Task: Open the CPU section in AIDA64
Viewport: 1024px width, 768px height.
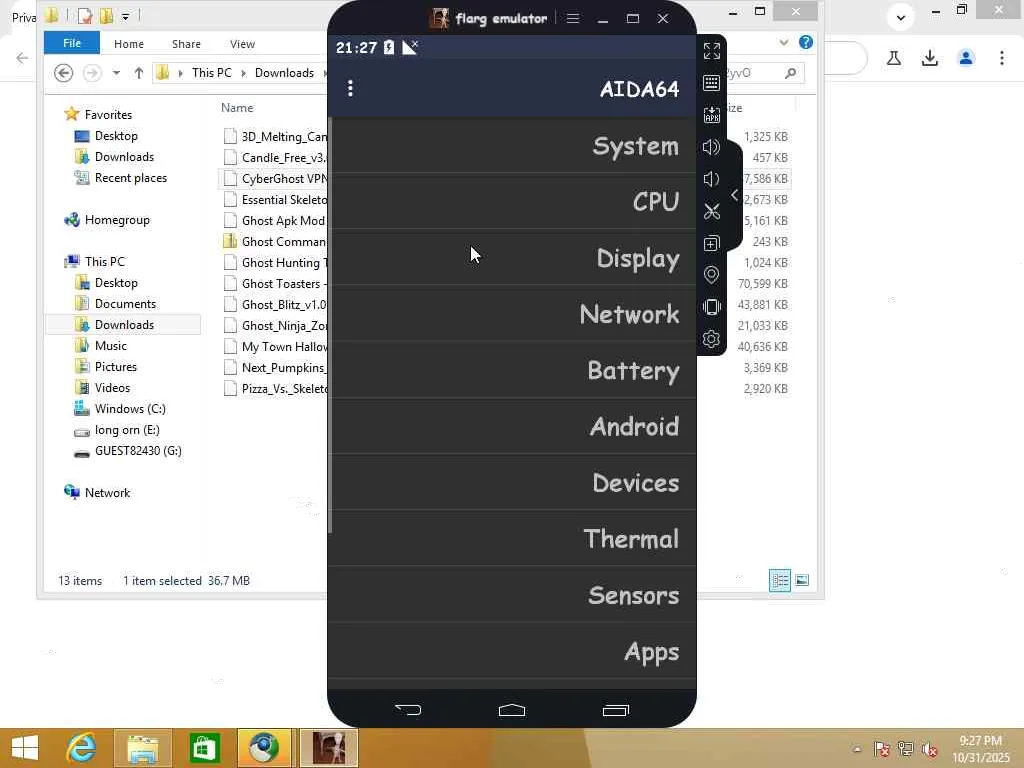Action: click(x=513, y=201)
